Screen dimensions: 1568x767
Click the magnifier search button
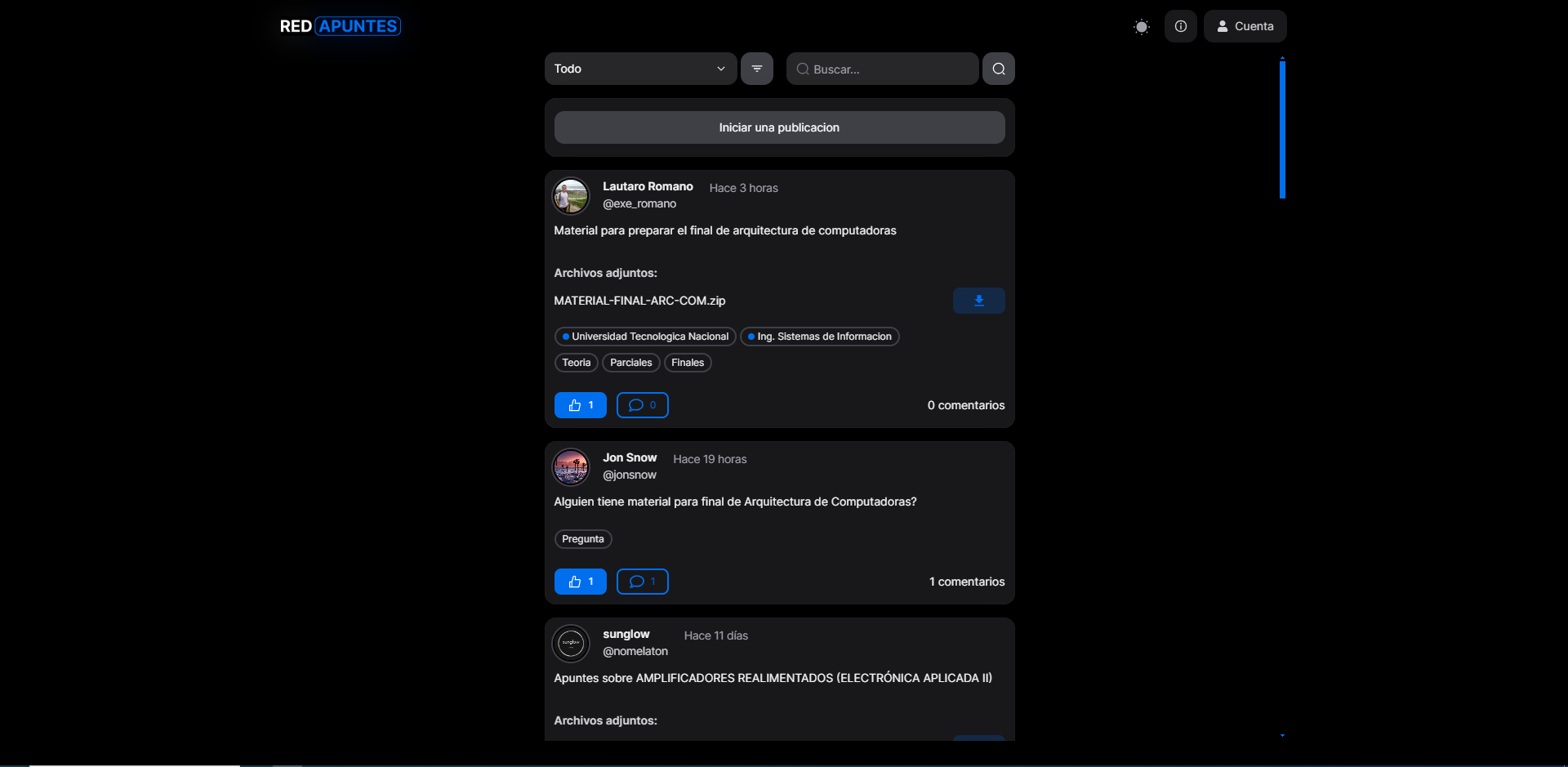[999, 69]
